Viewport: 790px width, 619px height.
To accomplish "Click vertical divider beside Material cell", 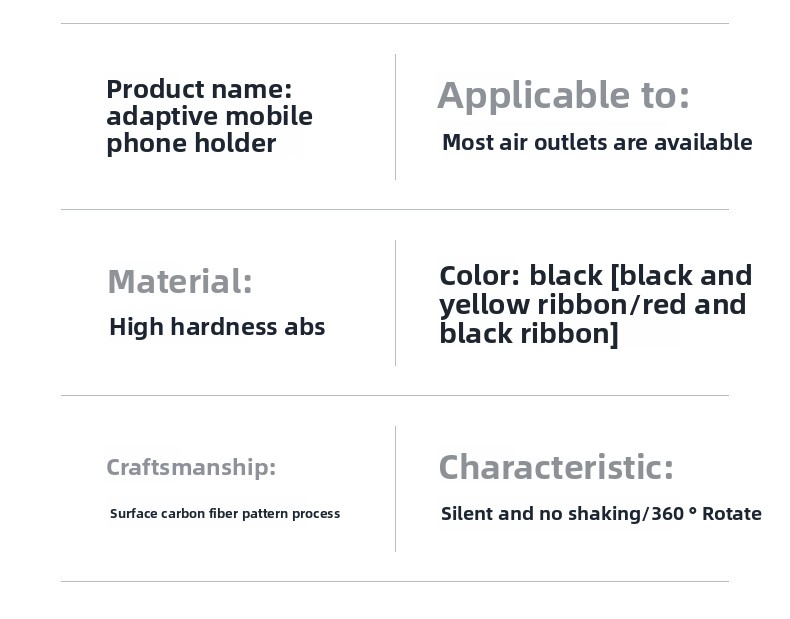I will click(395, 303).
